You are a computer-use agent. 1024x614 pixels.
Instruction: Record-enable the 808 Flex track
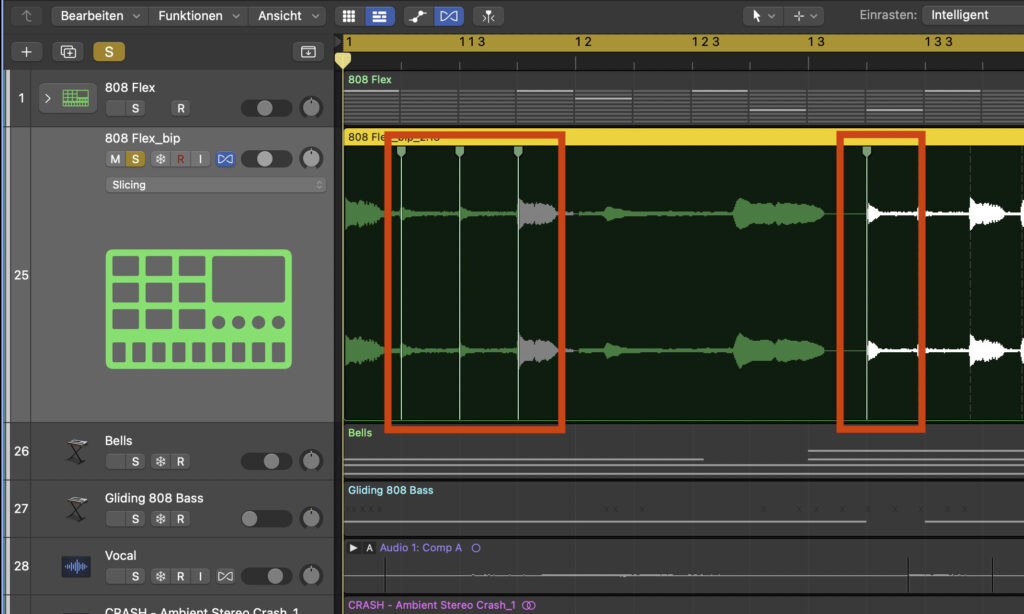[181, 108]
